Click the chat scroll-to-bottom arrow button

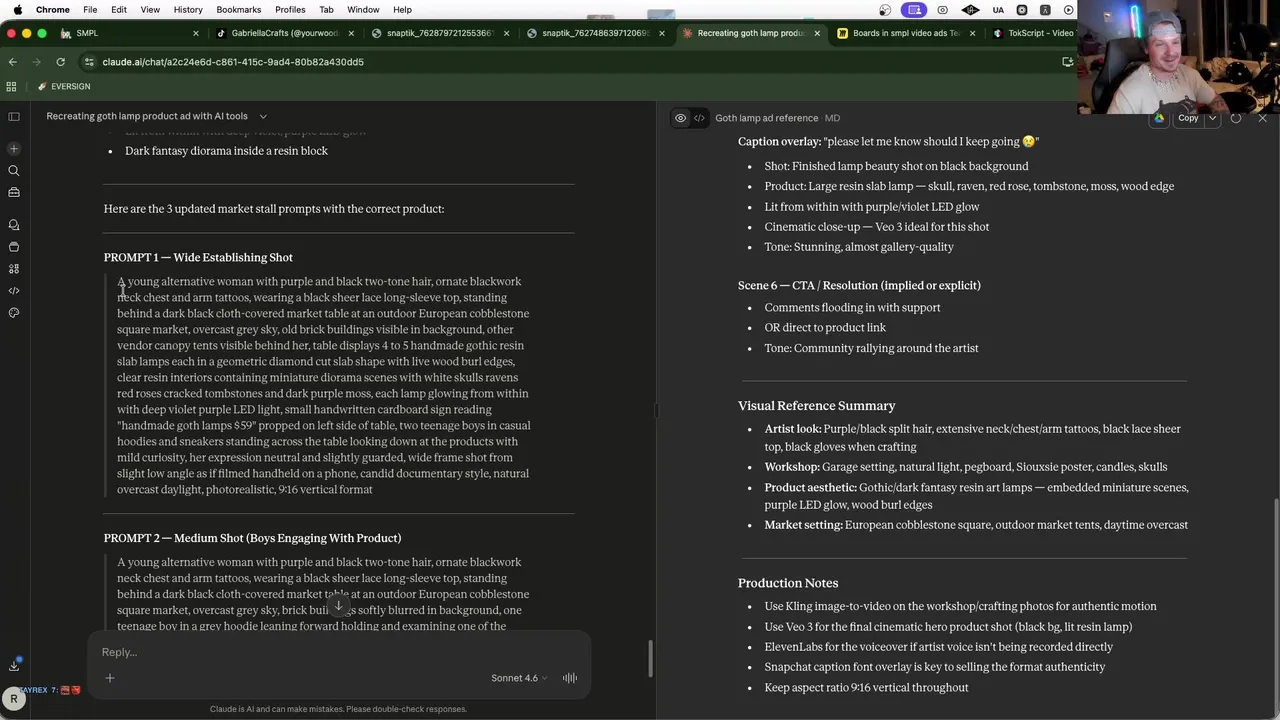coord(339,606)
